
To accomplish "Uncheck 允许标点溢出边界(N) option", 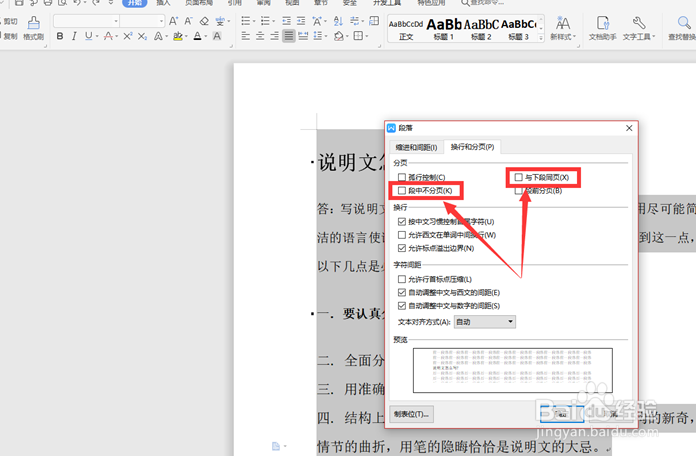I will [402, 248].
